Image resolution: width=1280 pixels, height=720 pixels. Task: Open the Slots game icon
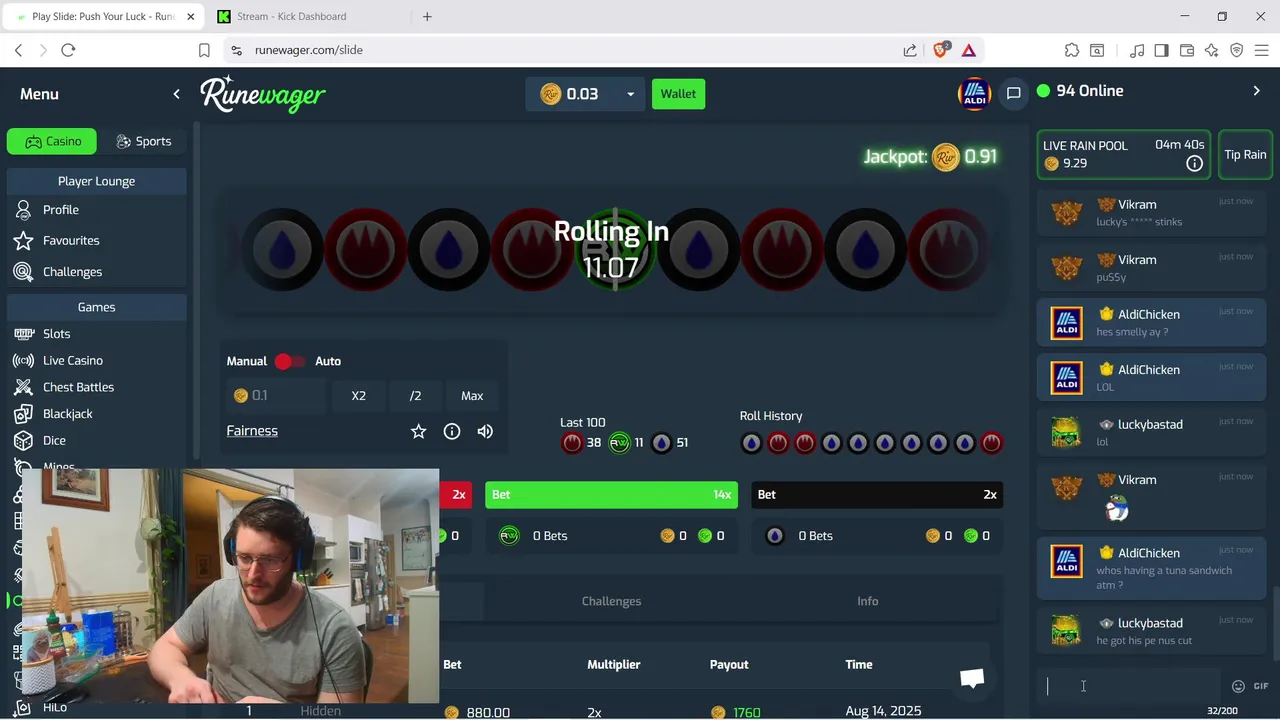tap(23, 334)
